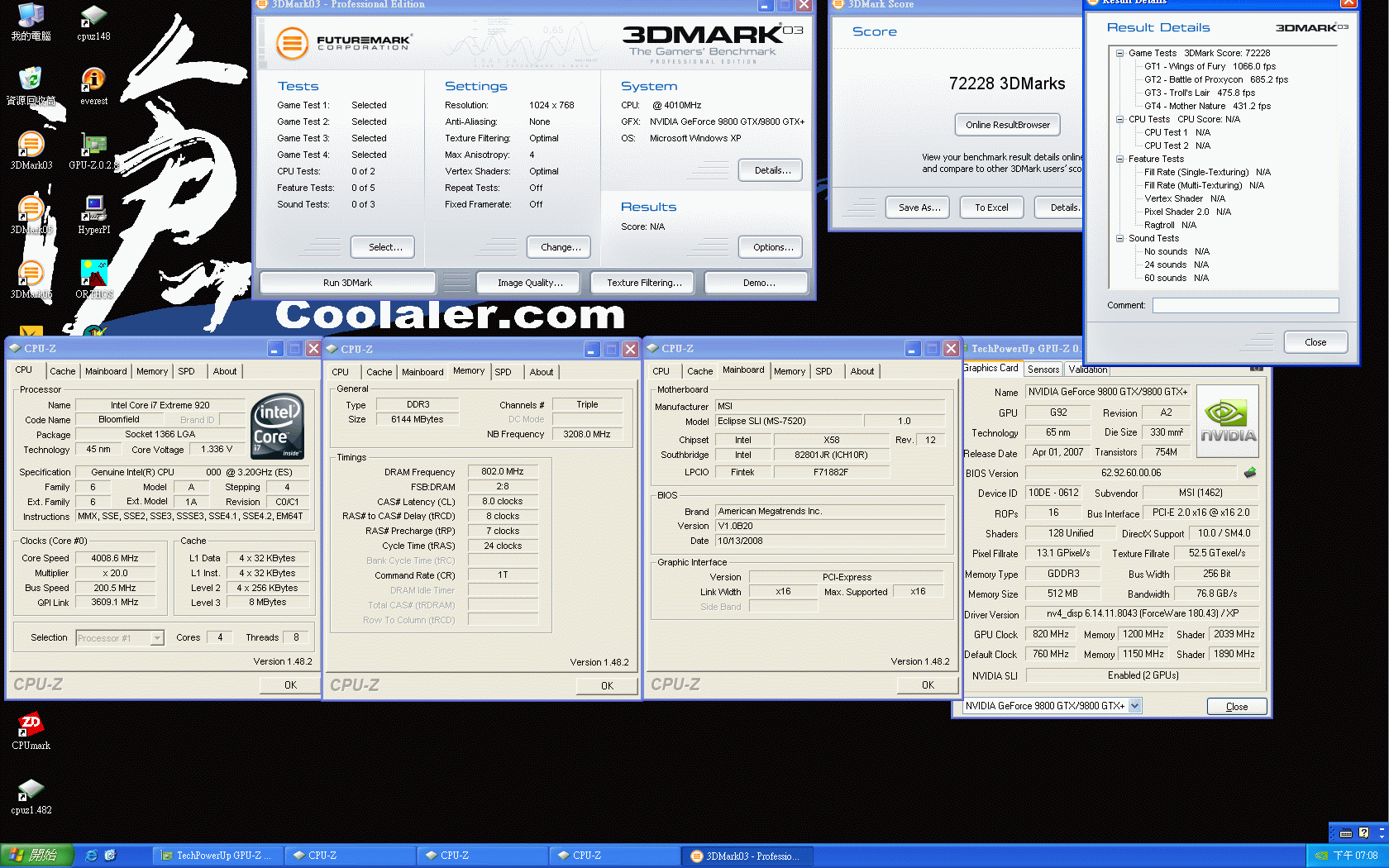
Task: Click the Run 3DMark button
Action: [347, 283]
